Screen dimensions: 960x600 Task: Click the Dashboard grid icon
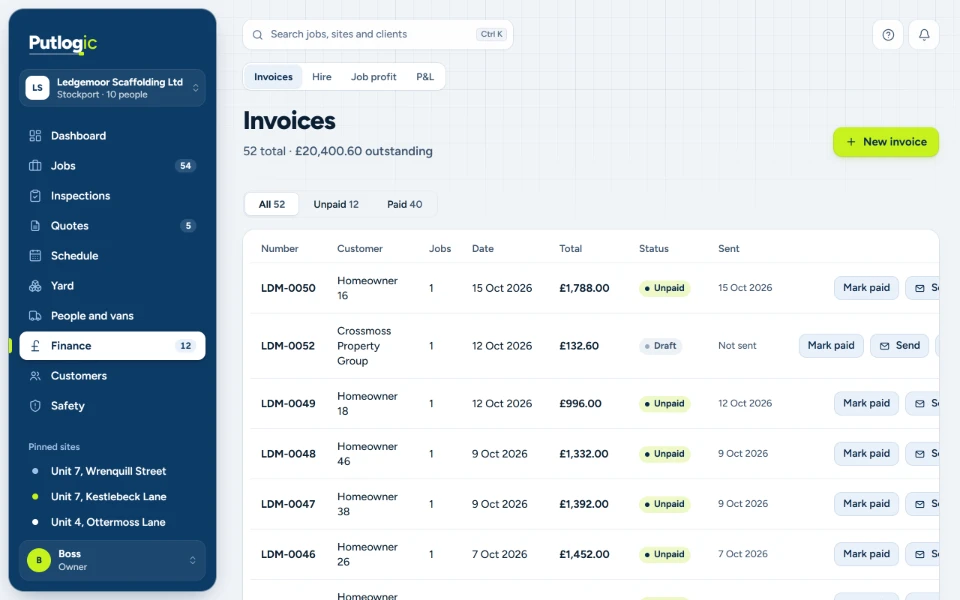pyautogui.click(x=35, y=136)
